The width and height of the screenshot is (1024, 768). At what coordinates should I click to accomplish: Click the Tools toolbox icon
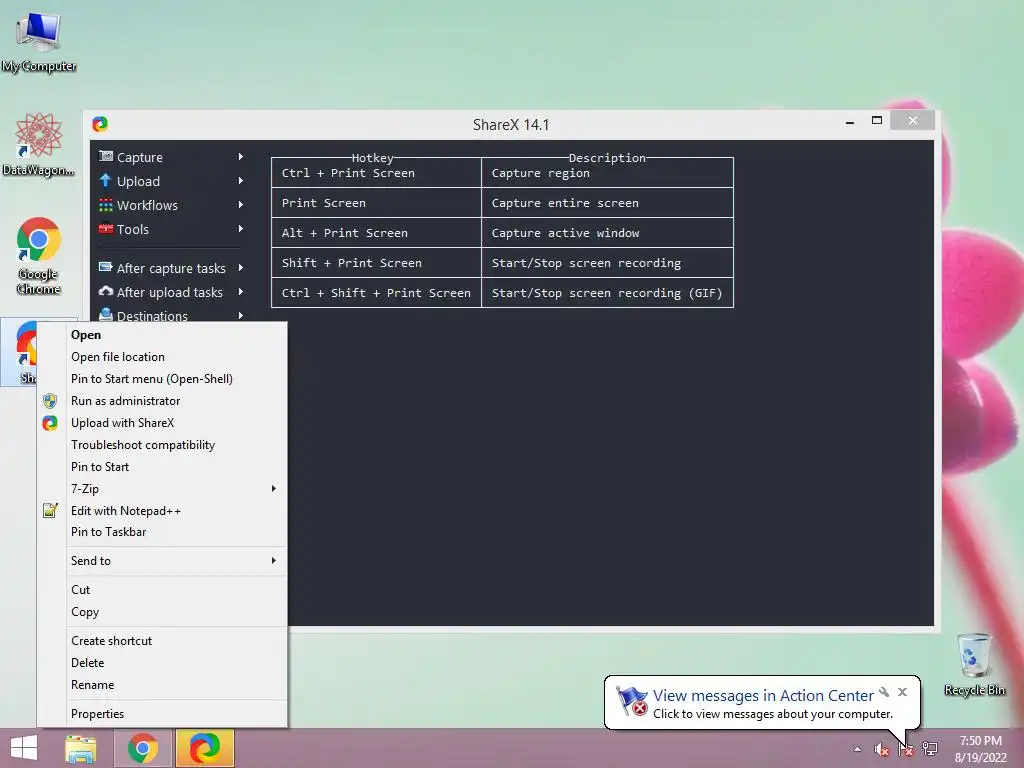click(106, 229)
